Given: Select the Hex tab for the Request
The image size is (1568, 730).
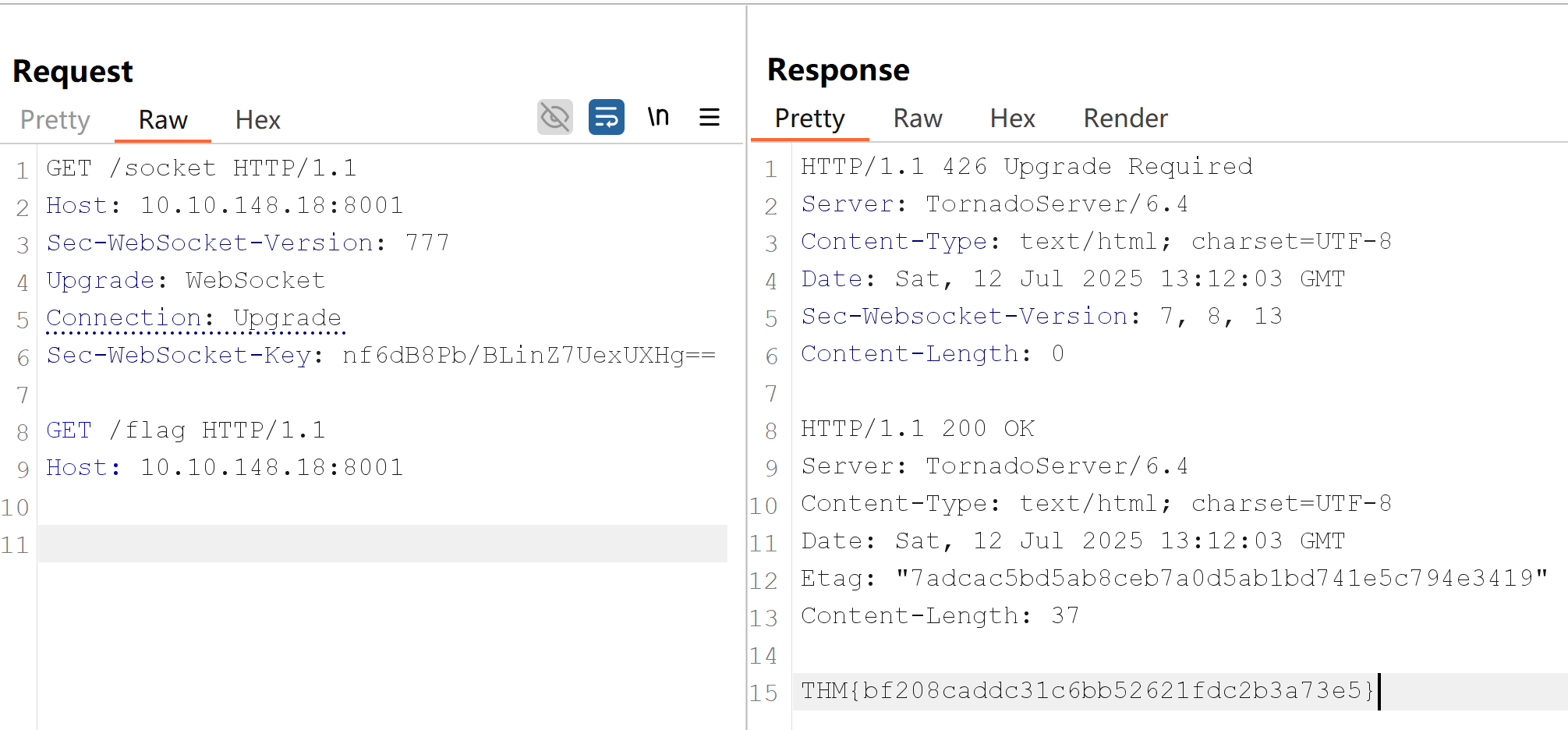Looking at the screenshot, I should (257, 119).
